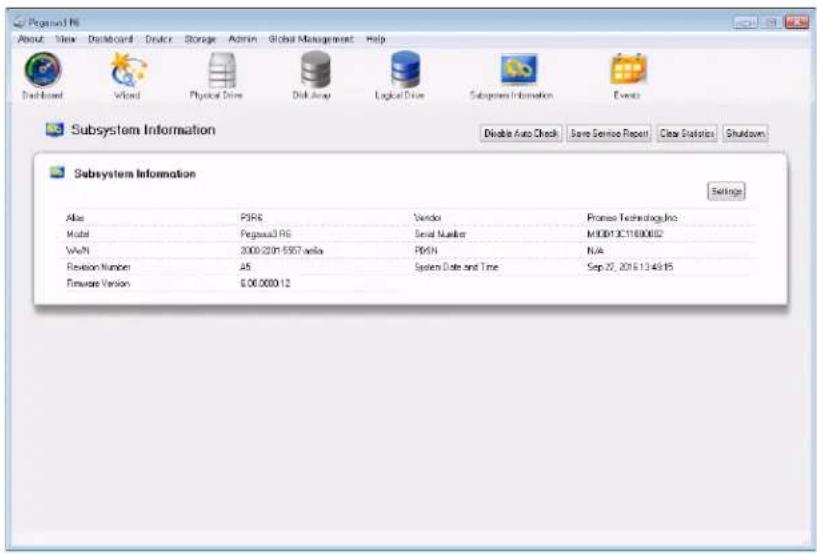
Task: Open subsystem Settings button
Action: [726, 191]
